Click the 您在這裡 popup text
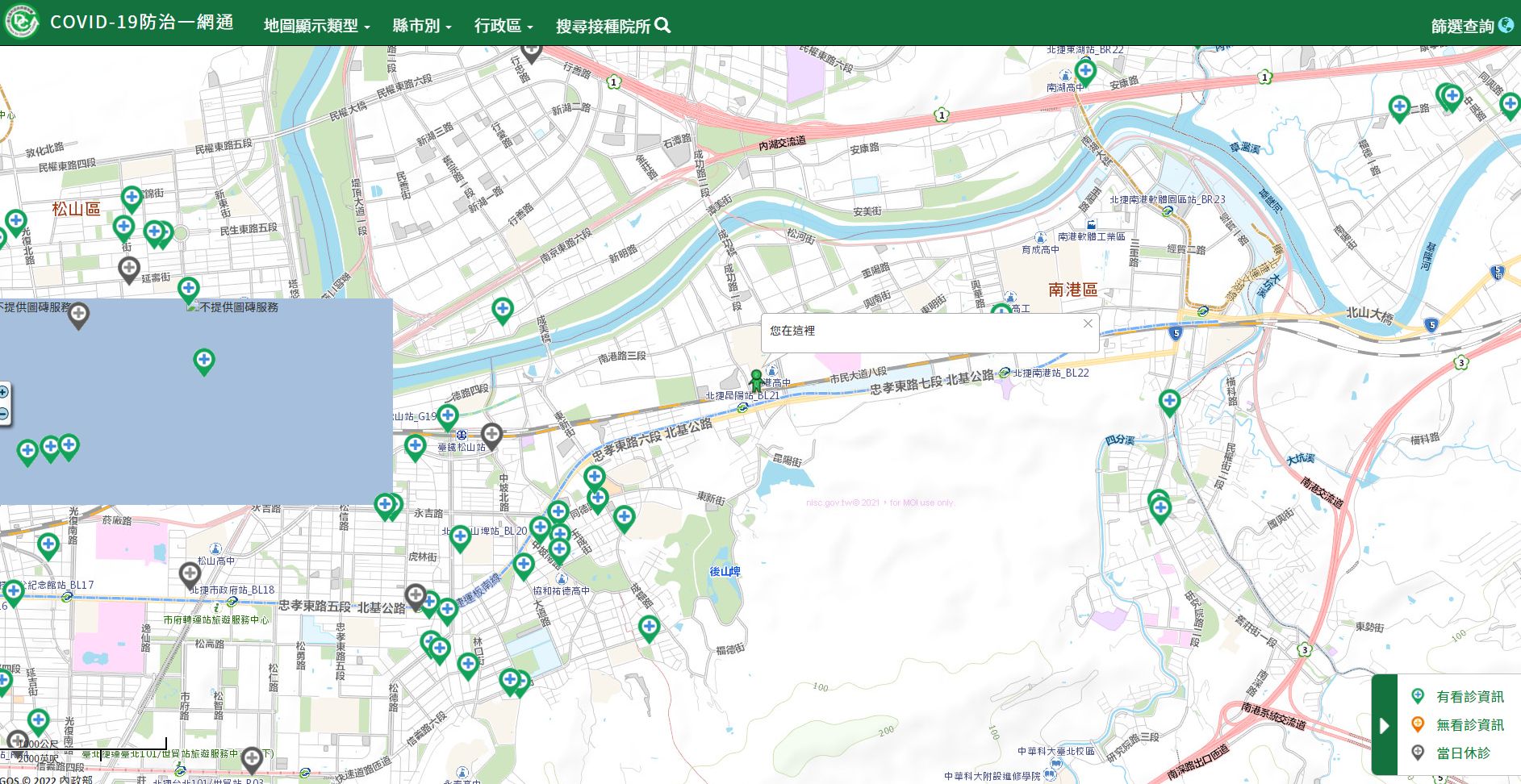 792,331
